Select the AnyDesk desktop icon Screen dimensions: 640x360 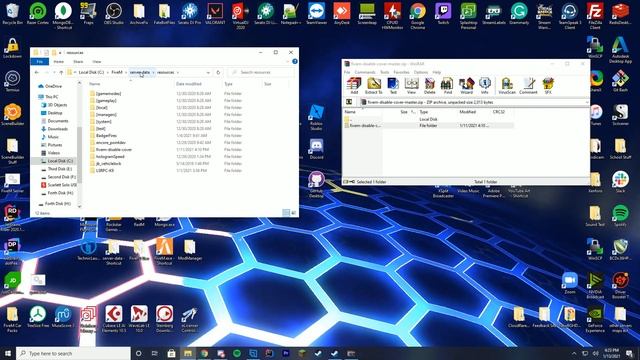click(x=342, y=13)
